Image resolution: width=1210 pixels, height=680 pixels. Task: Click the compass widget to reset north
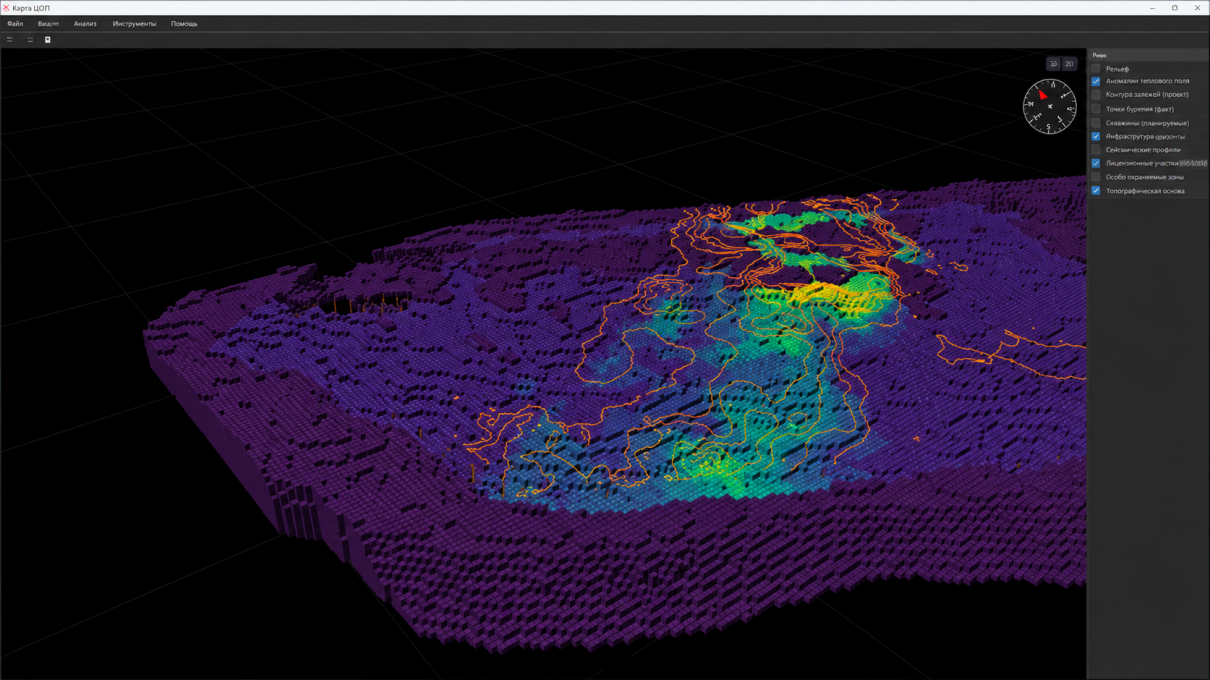coord(1049,106)
